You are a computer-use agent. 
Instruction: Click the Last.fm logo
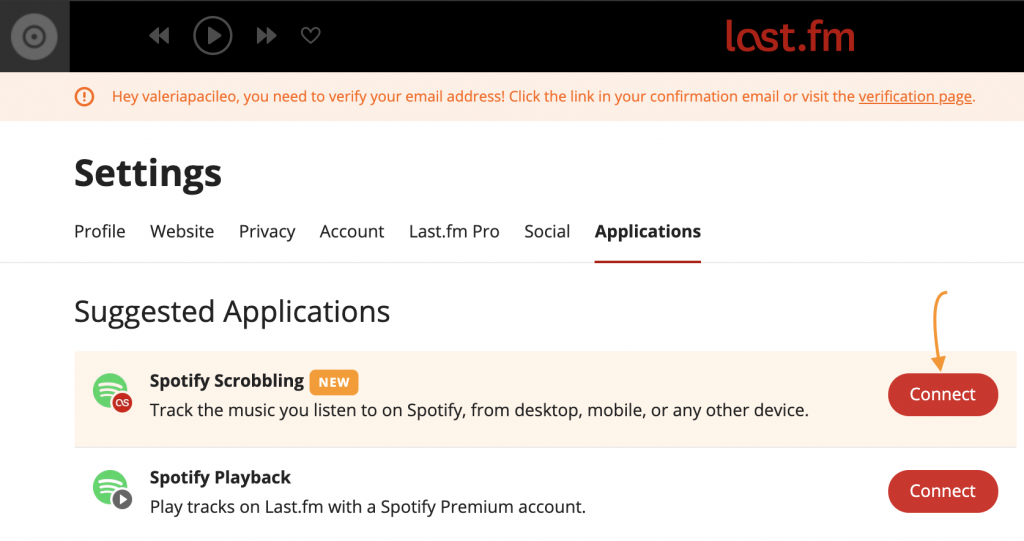tap(790, 37)
